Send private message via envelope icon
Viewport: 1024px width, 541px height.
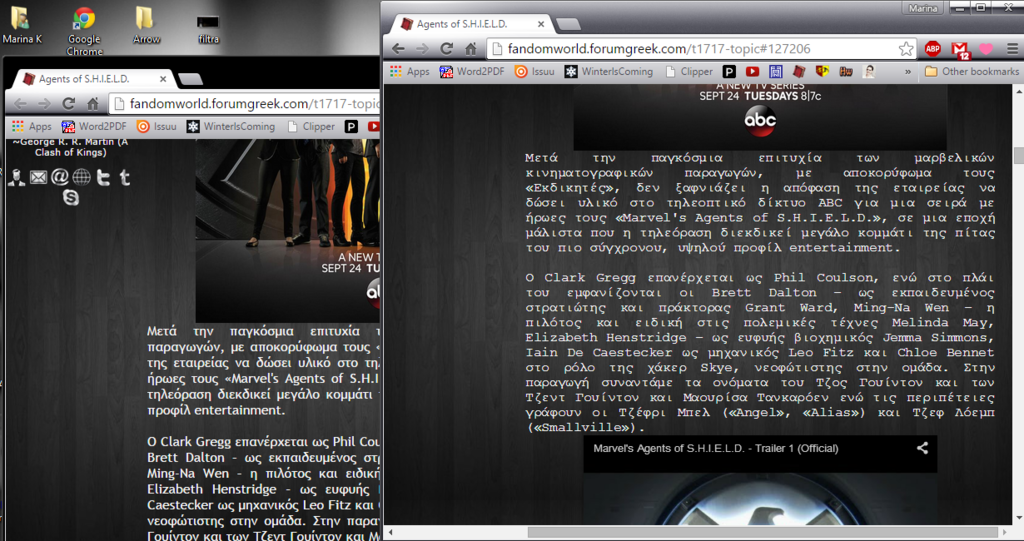39,177
